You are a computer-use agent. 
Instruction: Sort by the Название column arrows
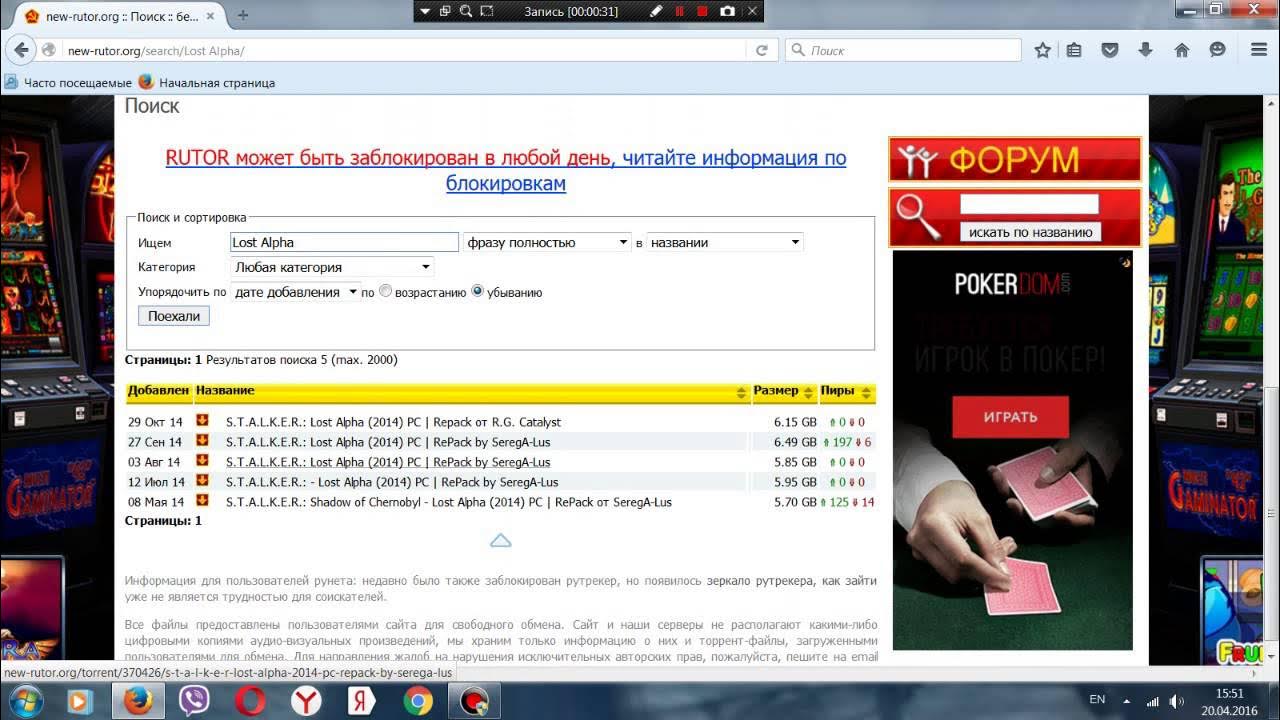(x=741, y=392)
